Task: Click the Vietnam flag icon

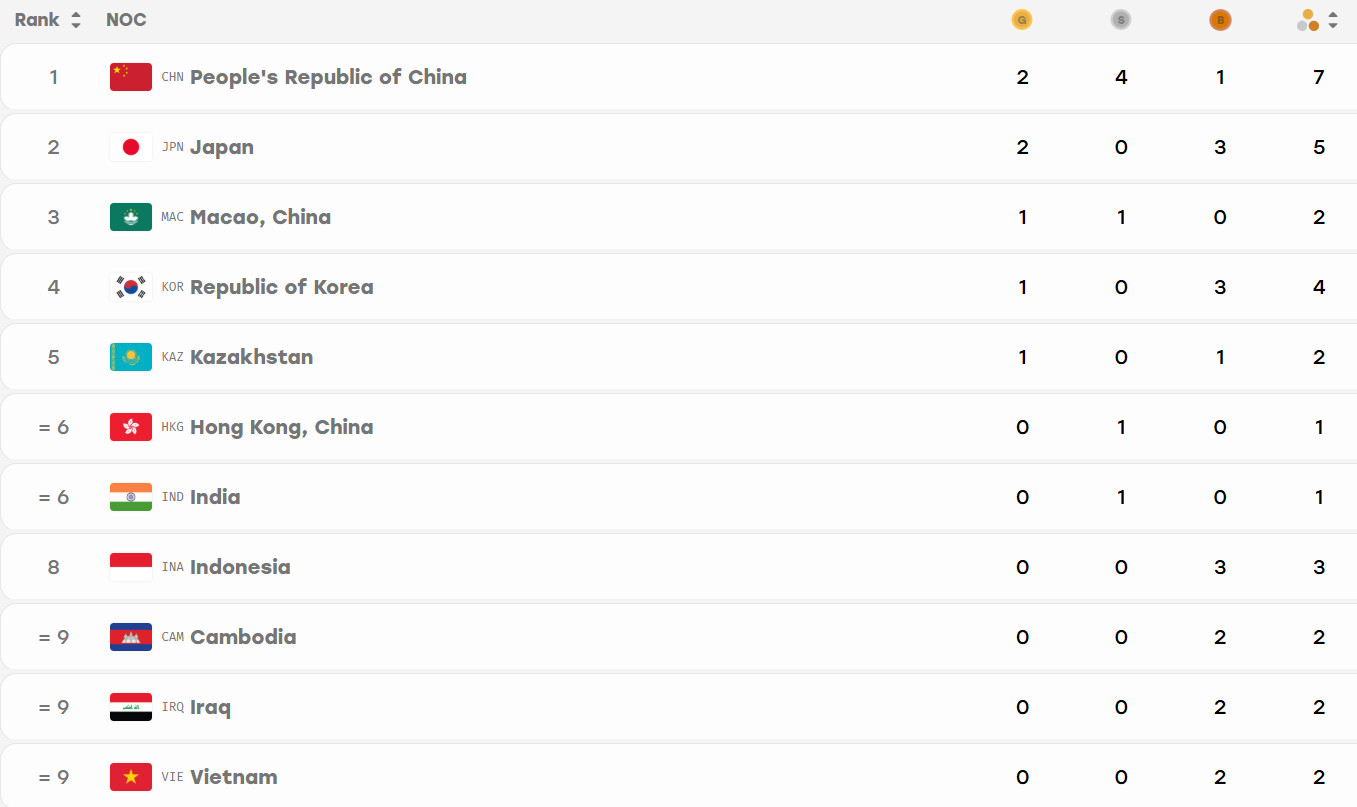Action: coord(131,777)
